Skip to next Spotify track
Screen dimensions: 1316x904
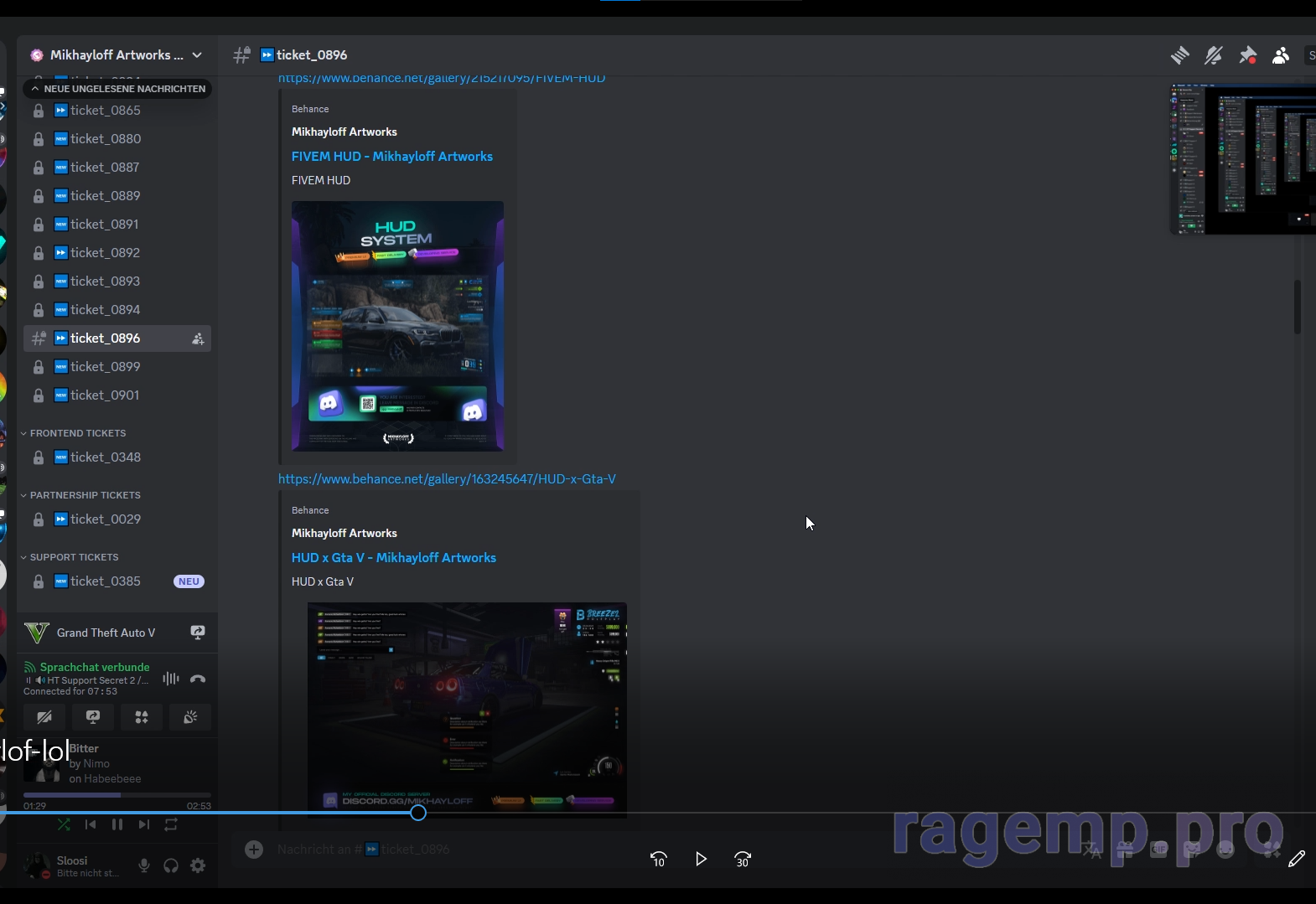[x=144, y=824]
